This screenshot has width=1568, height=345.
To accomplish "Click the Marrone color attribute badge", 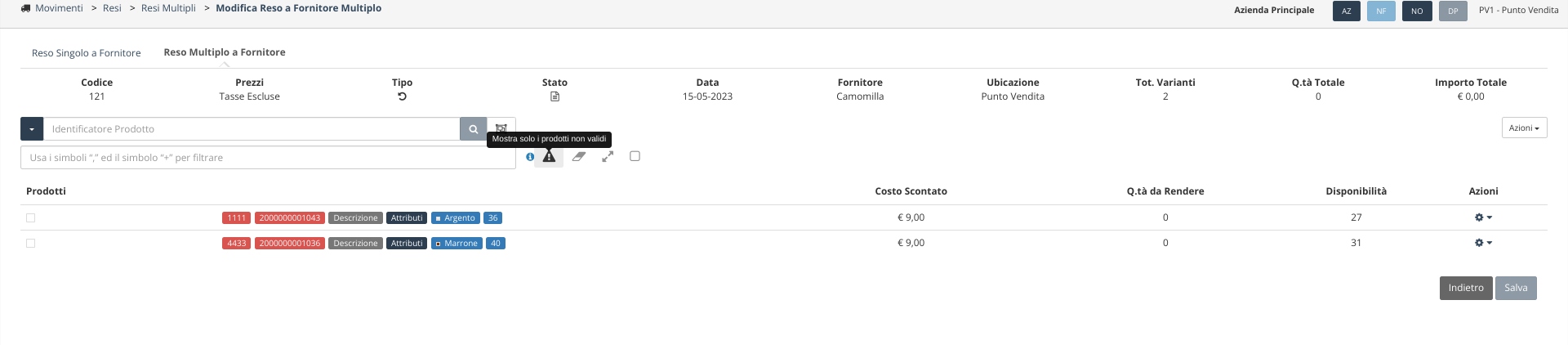I will [x=457, y=244].
